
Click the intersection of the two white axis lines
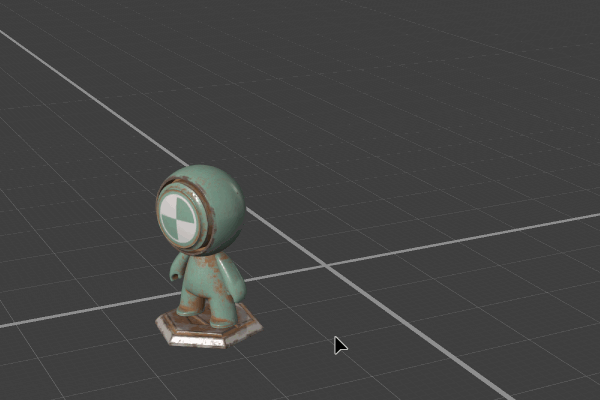[325, 266]
